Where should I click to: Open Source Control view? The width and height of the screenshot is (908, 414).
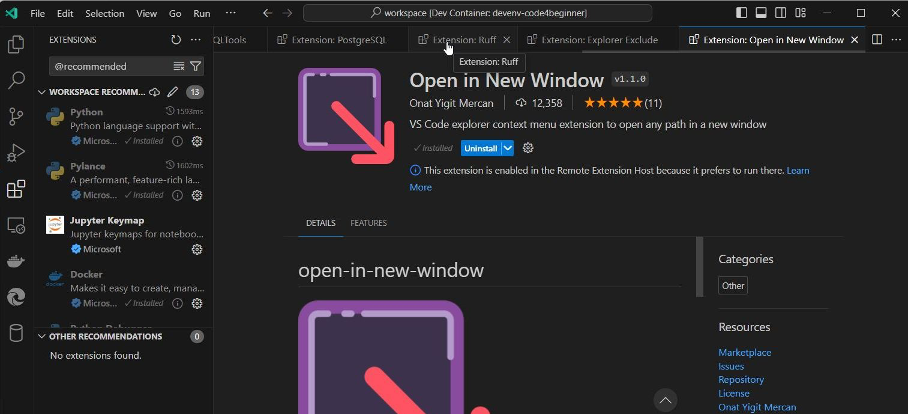(16, 116)
